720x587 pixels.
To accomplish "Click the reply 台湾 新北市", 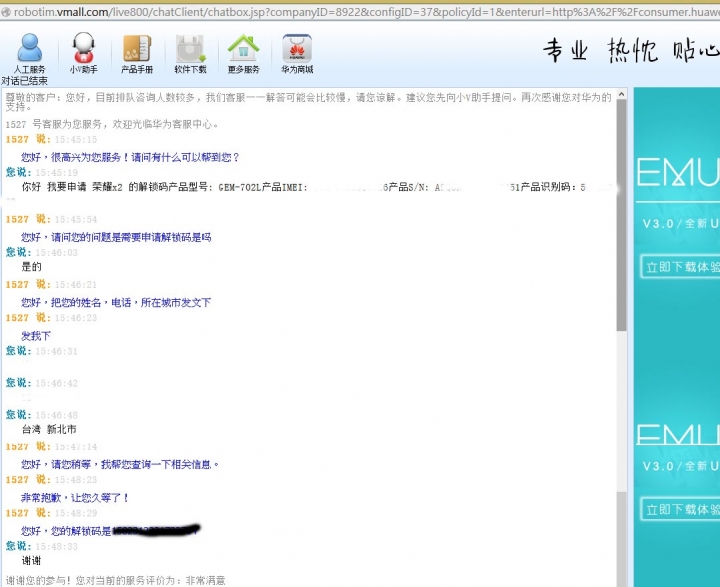I will click(49, 429).
